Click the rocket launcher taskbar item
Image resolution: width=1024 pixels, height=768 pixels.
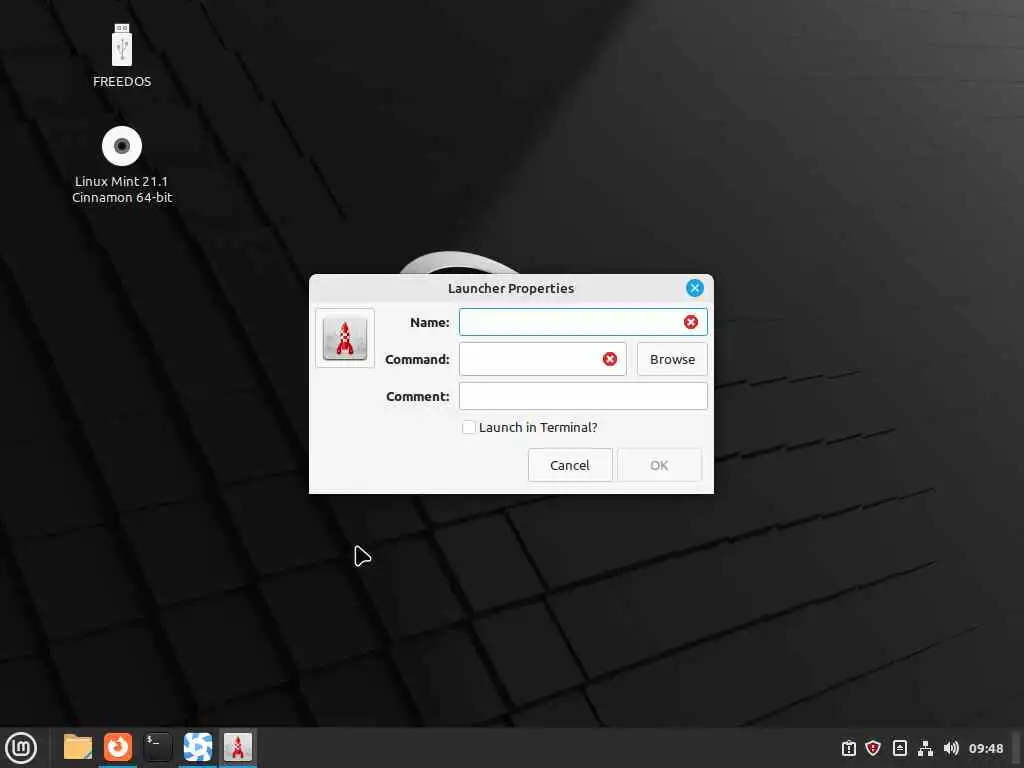[238, 747]
